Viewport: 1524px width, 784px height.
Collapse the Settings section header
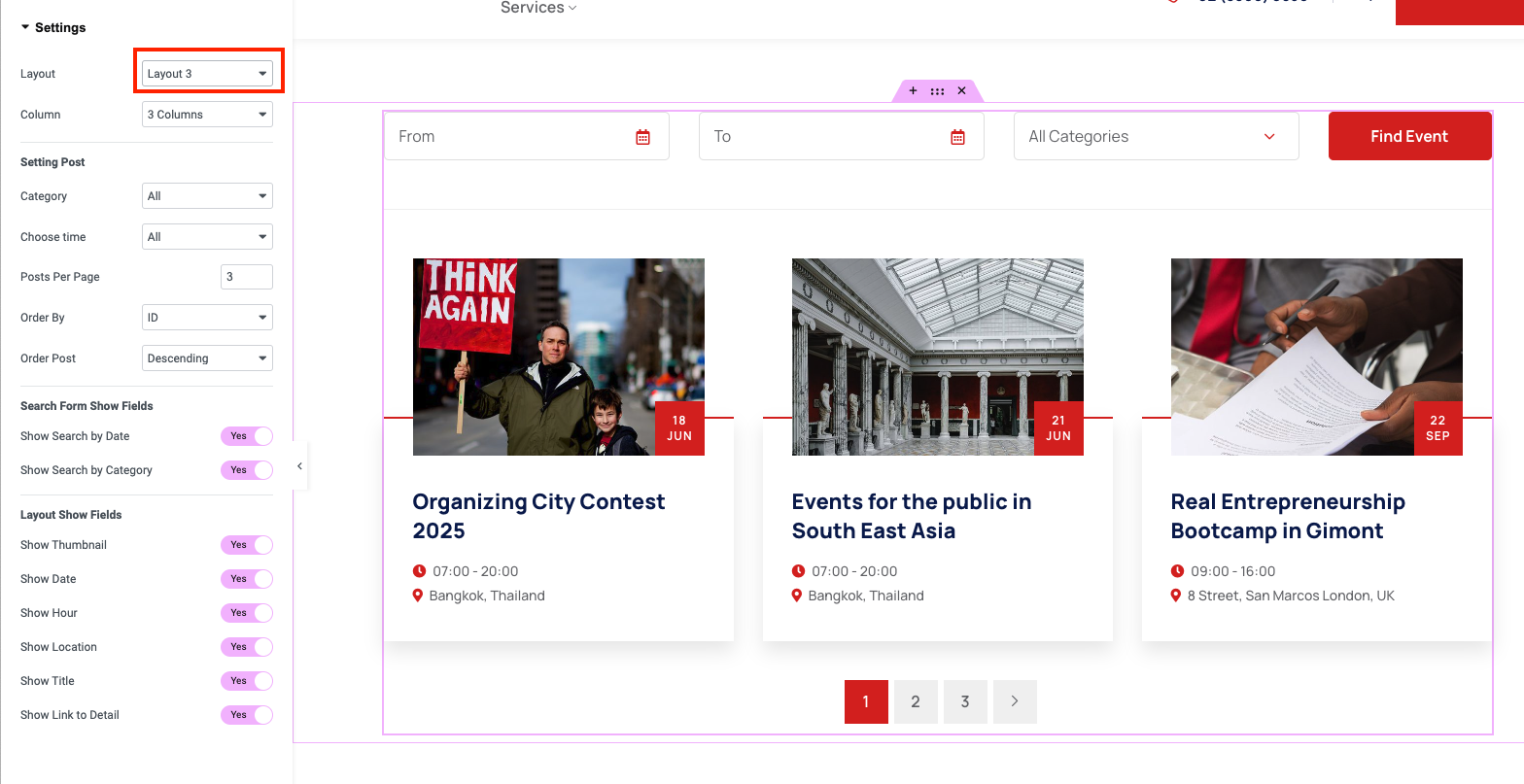click(53, 27)
